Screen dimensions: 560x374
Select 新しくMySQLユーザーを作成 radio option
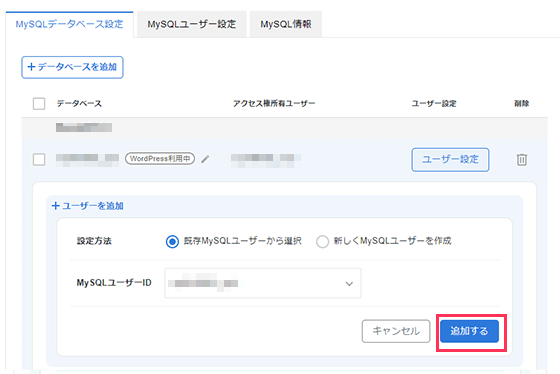[x=322, y=242]
